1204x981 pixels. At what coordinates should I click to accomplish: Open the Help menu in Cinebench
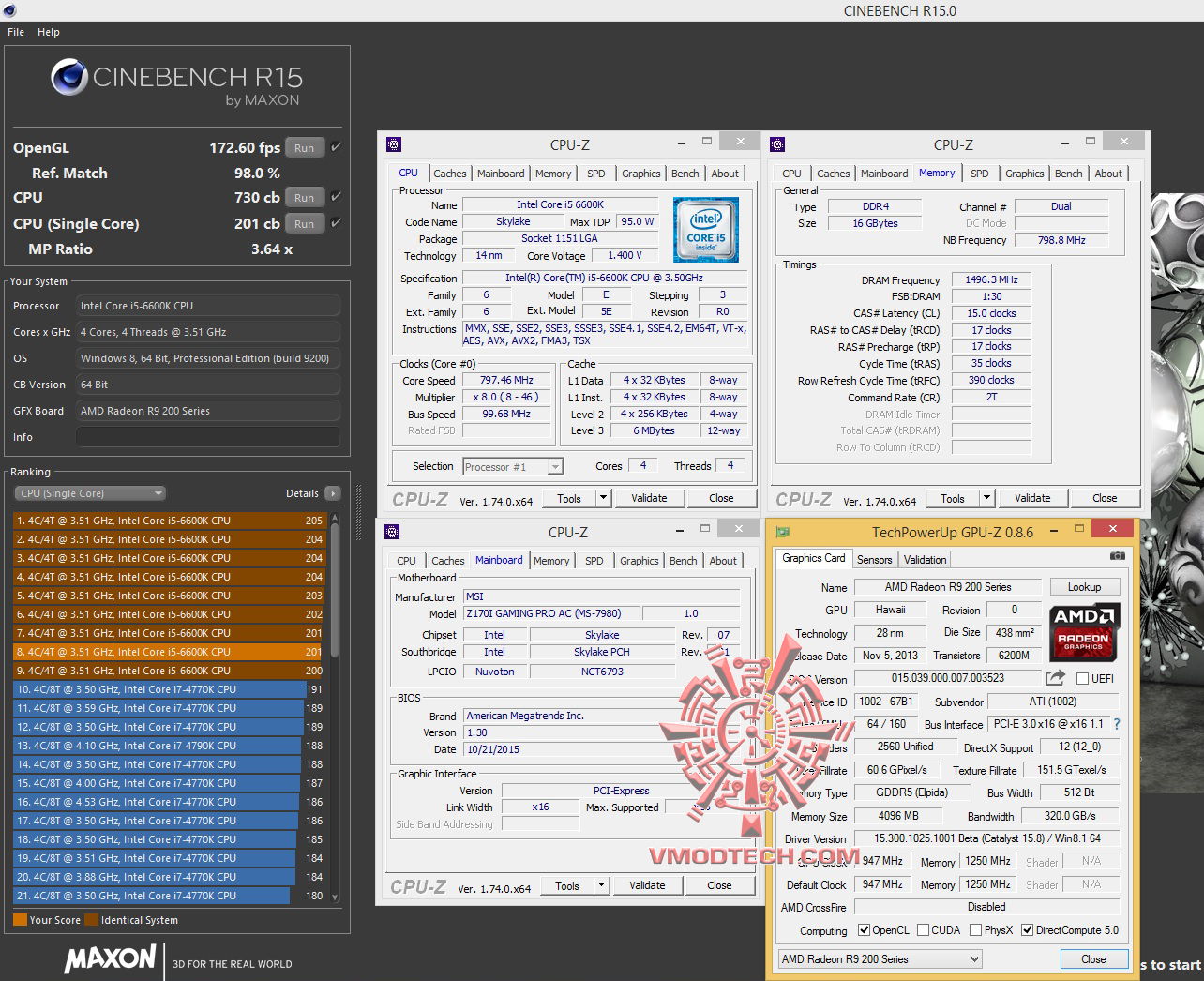point(49,32)
